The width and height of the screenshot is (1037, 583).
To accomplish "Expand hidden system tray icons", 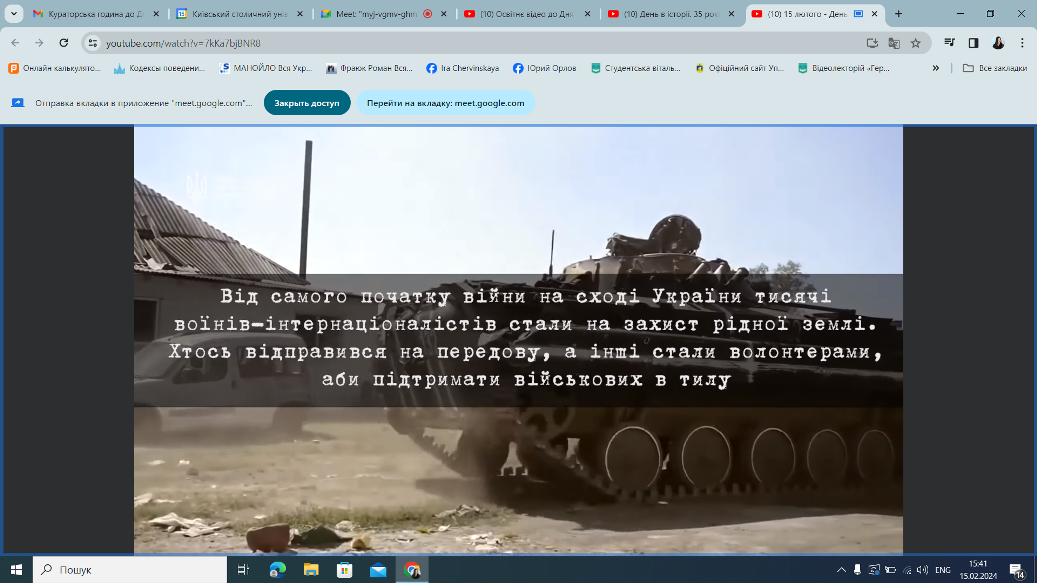I will coord(841,570).
